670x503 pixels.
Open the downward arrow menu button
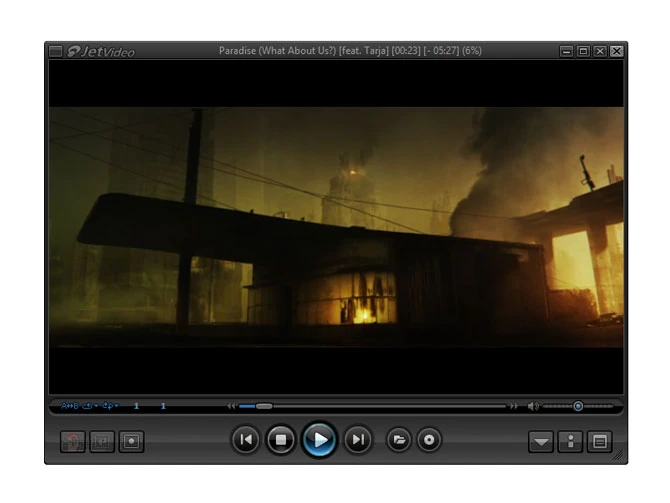[541, 441]
